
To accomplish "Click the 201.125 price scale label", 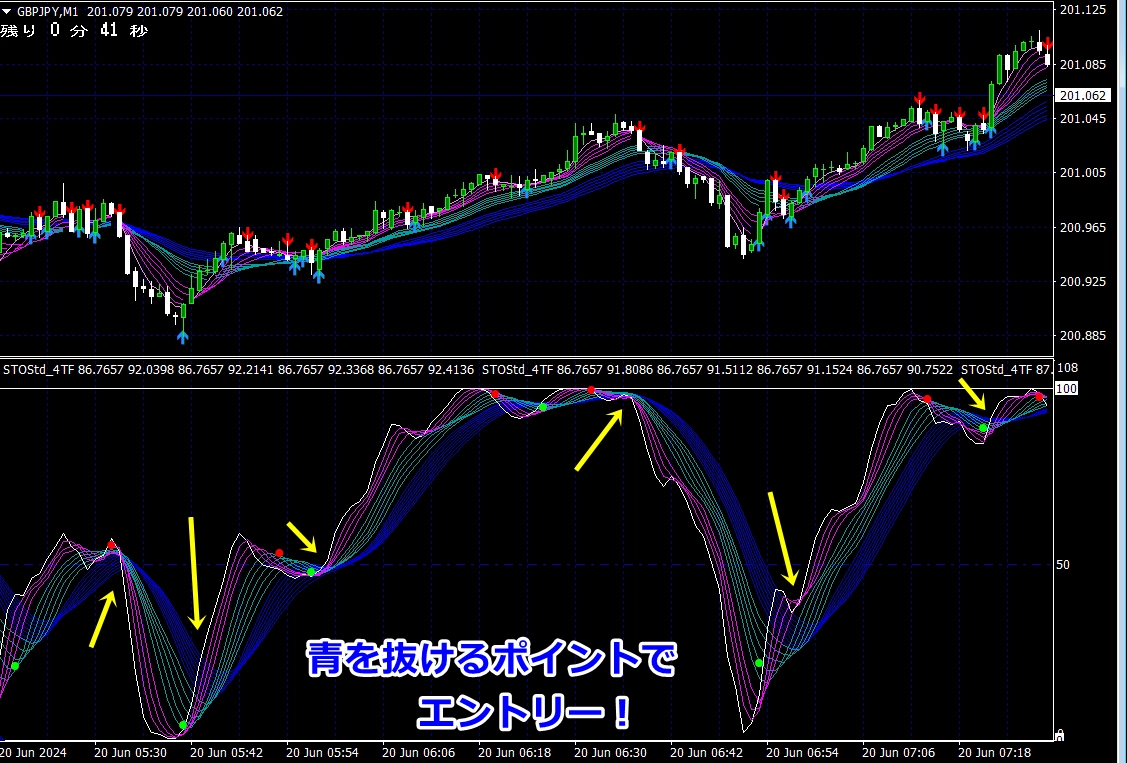I will pyautogui.click(x=1082, y=10).
